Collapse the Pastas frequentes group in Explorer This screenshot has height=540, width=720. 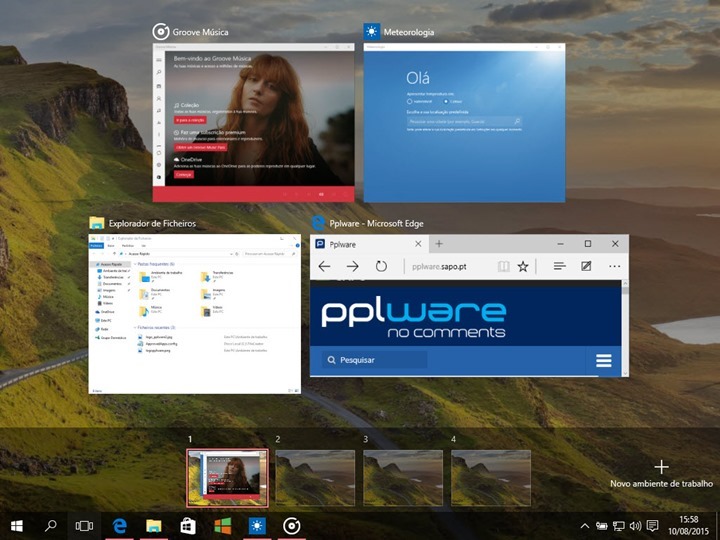click(135, 264)
